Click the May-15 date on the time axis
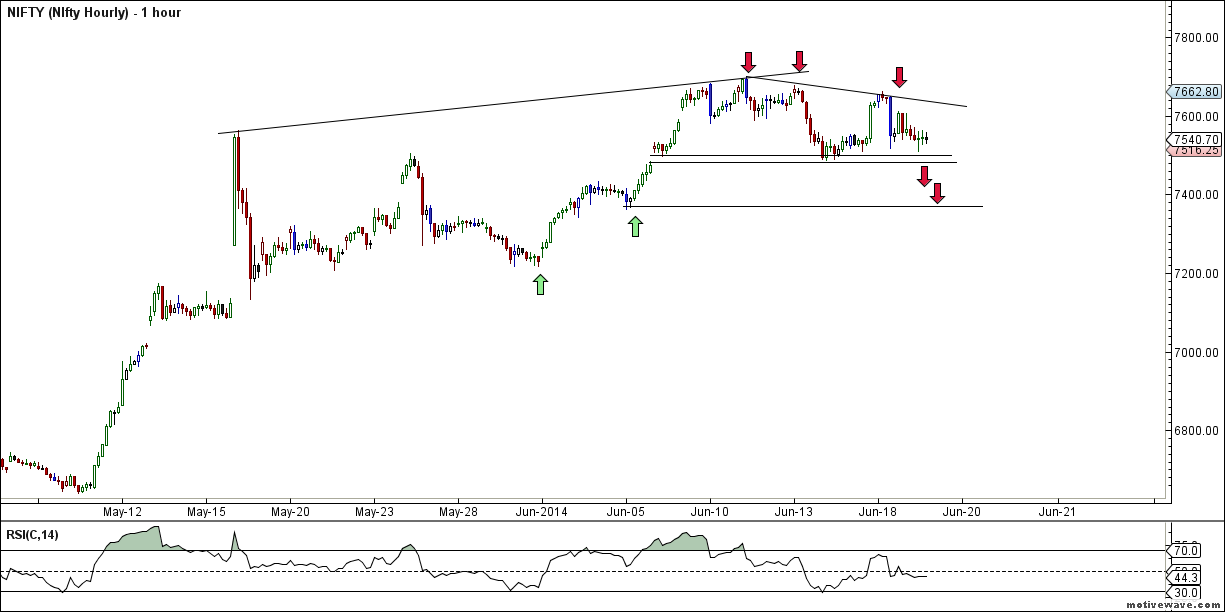 [205, 511]
